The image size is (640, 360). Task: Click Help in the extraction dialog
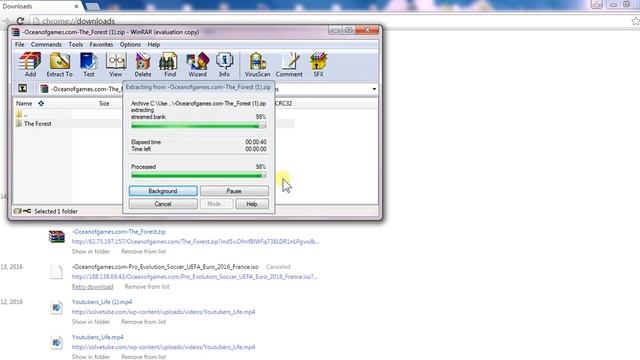tap(251, 204)
